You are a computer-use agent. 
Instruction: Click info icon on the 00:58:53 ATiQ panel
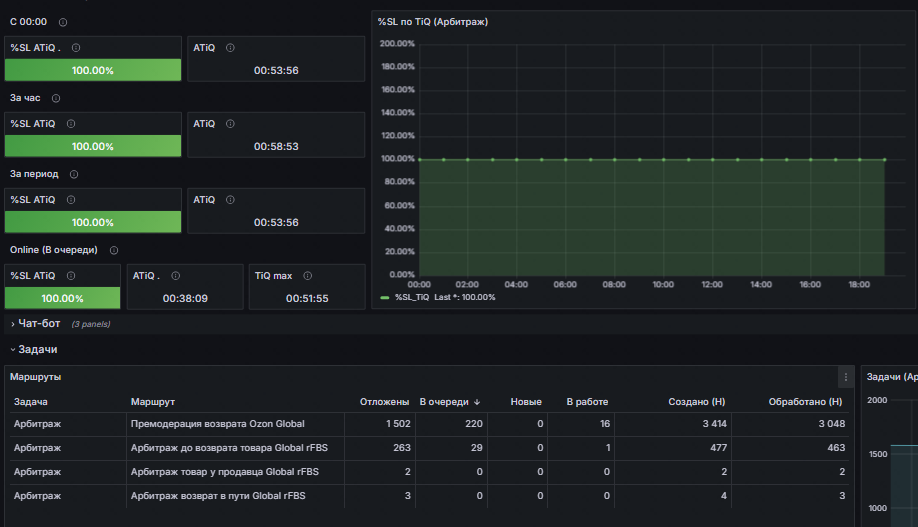click(x=230, y=124)
